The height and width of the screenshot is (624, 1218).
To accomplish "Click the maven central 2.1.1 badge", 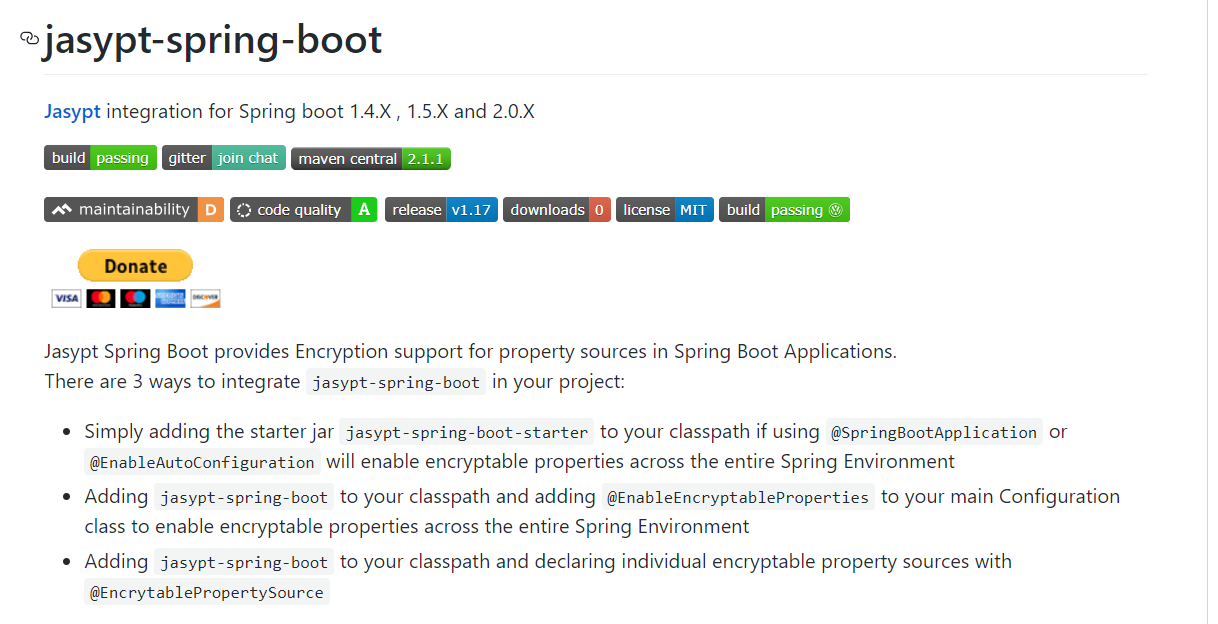I will pyautogui.click(x=371, y=158).
